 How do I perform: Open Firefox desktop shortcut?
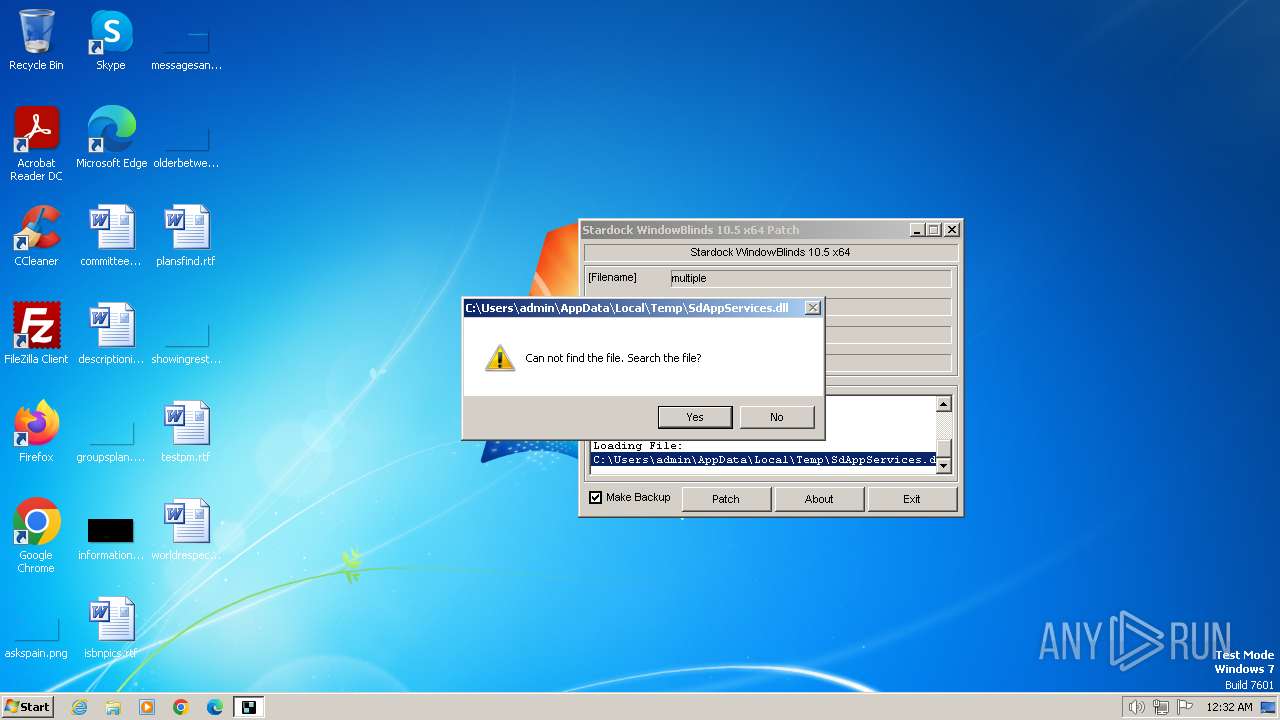[x=36, y=432]
